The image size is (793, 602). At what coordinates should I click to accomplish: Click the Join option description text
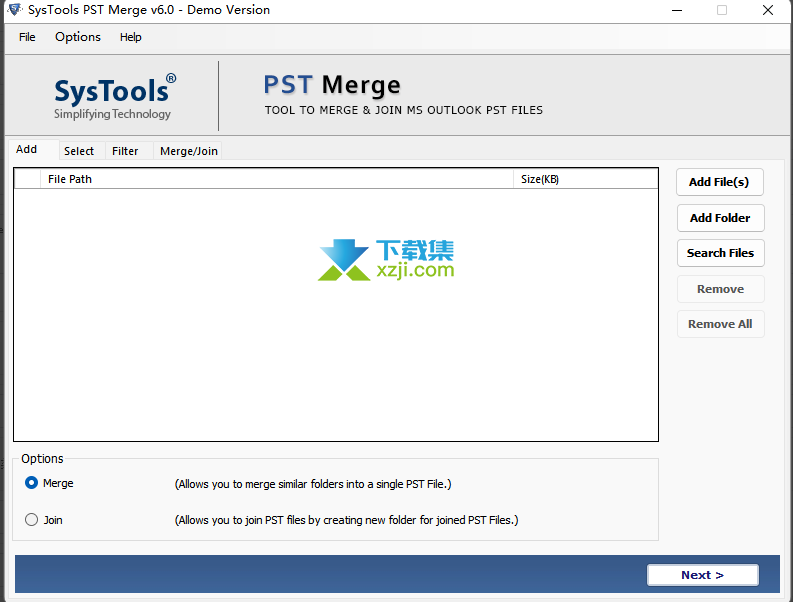click(x=346, y=520)
